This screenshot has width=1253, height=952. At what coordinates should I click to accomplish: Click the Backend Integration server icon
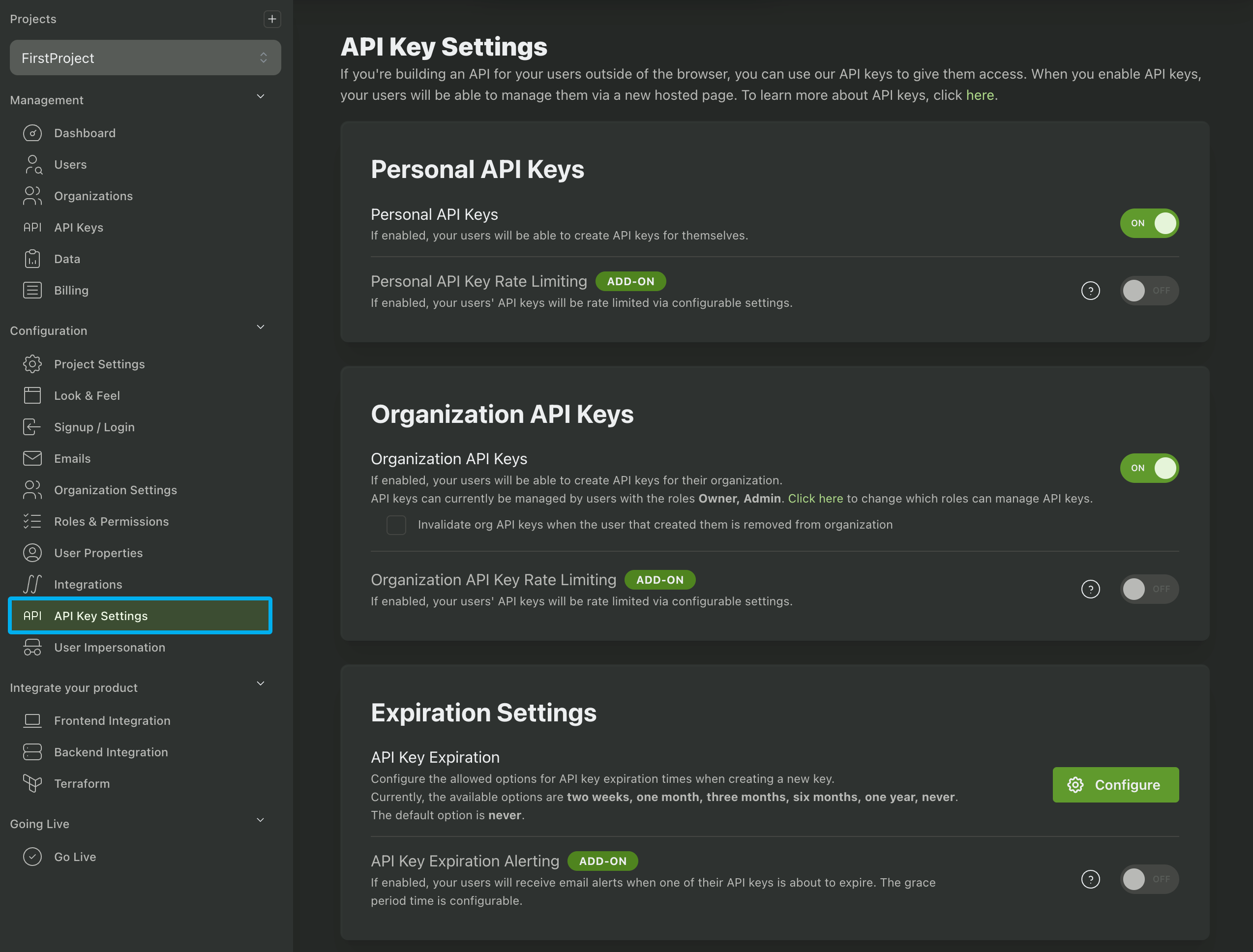tap(32, 752)
